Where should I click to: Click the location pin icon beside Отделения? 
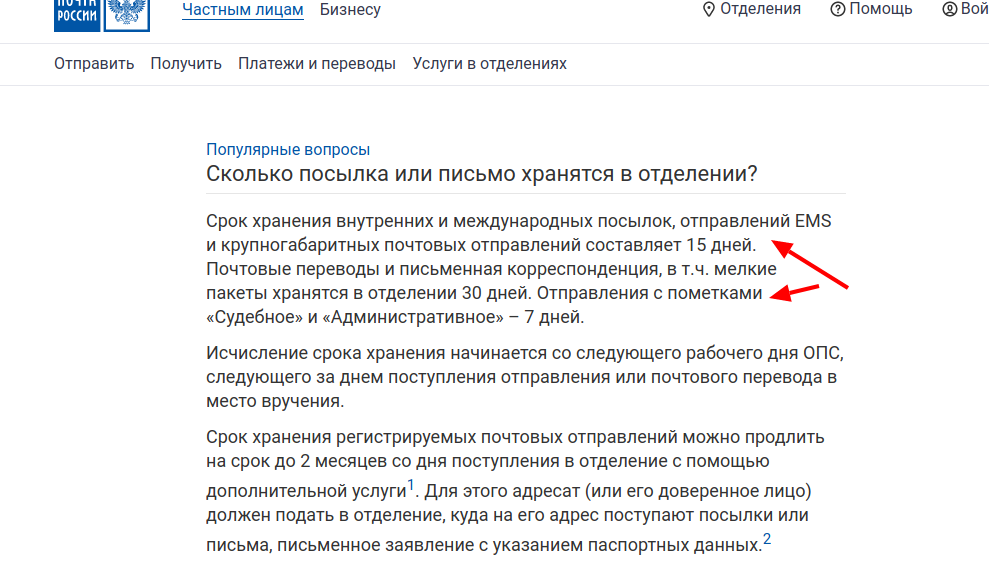[709, 9]
